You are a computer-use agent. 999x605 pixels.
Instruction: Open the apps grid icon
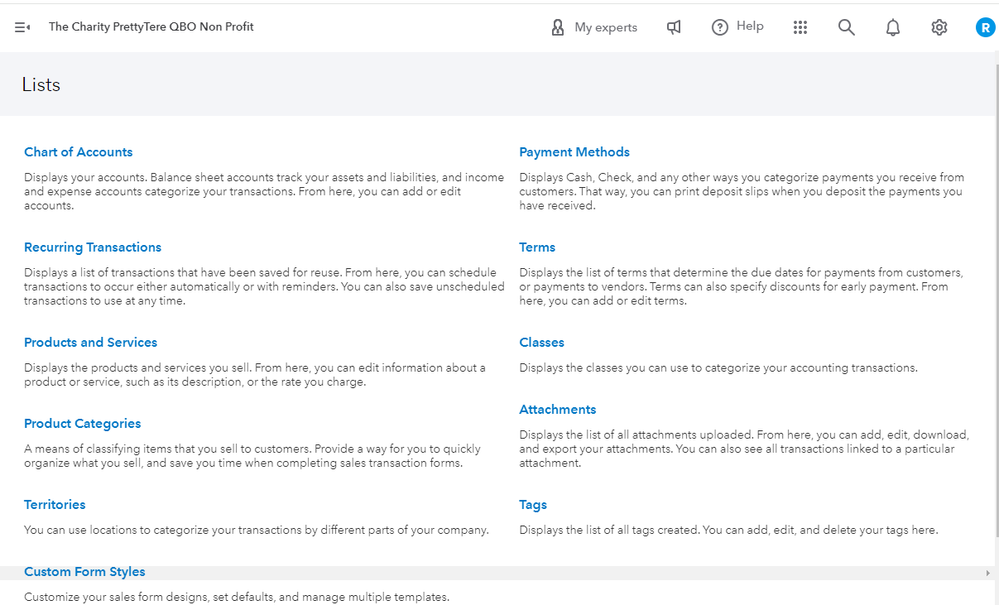pyautogui.click(x=800, y=28)
